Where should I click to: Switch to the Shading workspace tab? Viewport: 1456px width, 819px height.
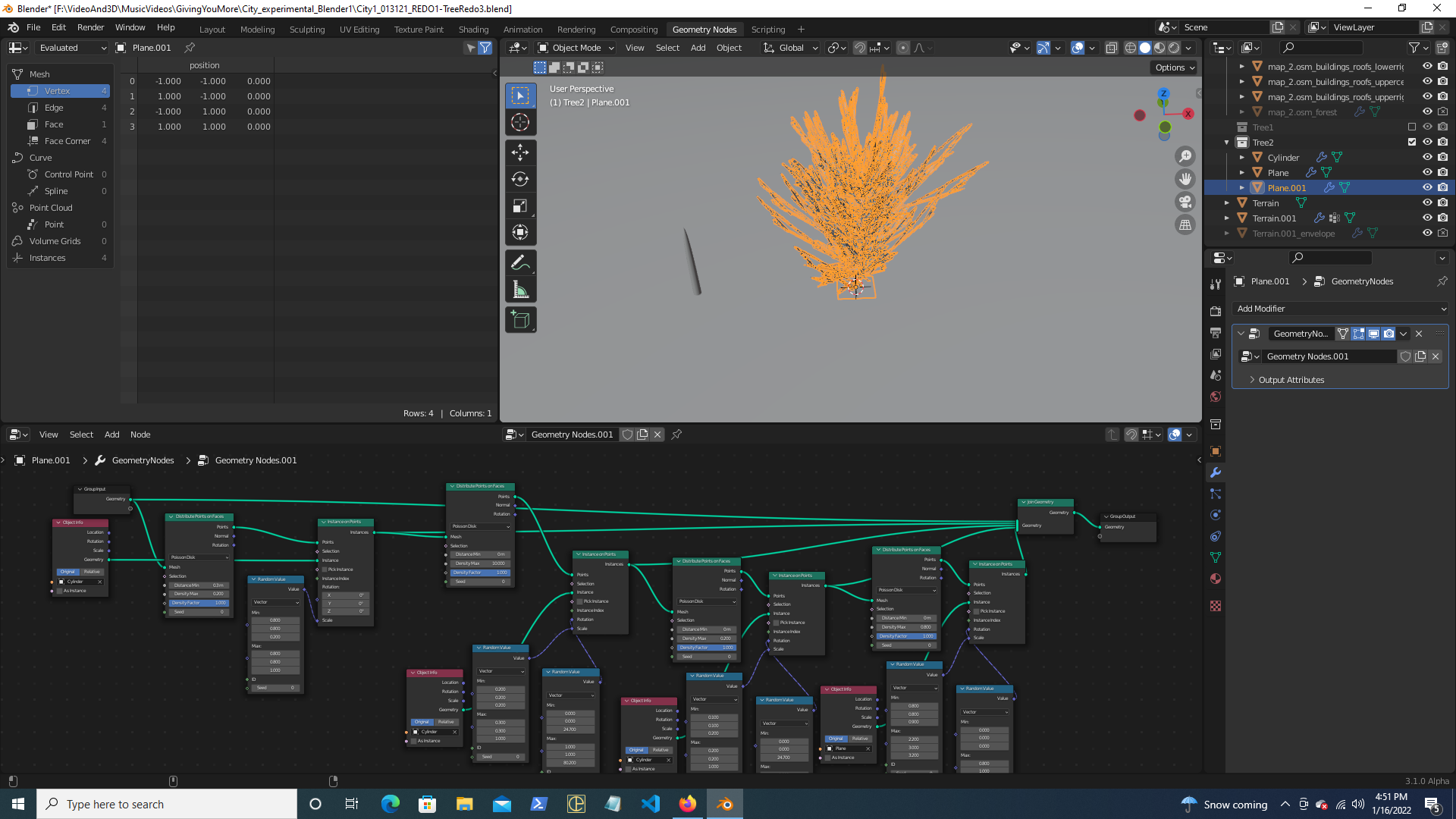click(473, 30)
